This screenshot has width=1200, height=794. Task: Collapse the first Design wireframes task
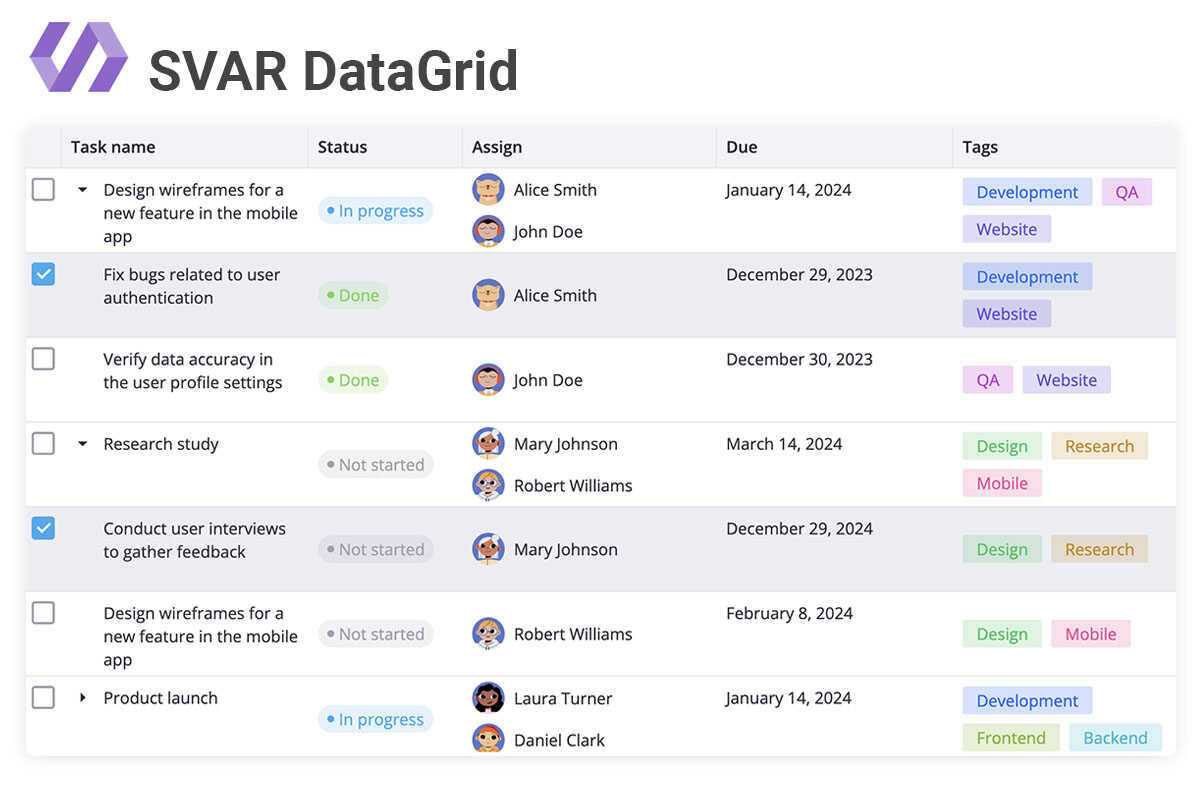coord(82,190)
